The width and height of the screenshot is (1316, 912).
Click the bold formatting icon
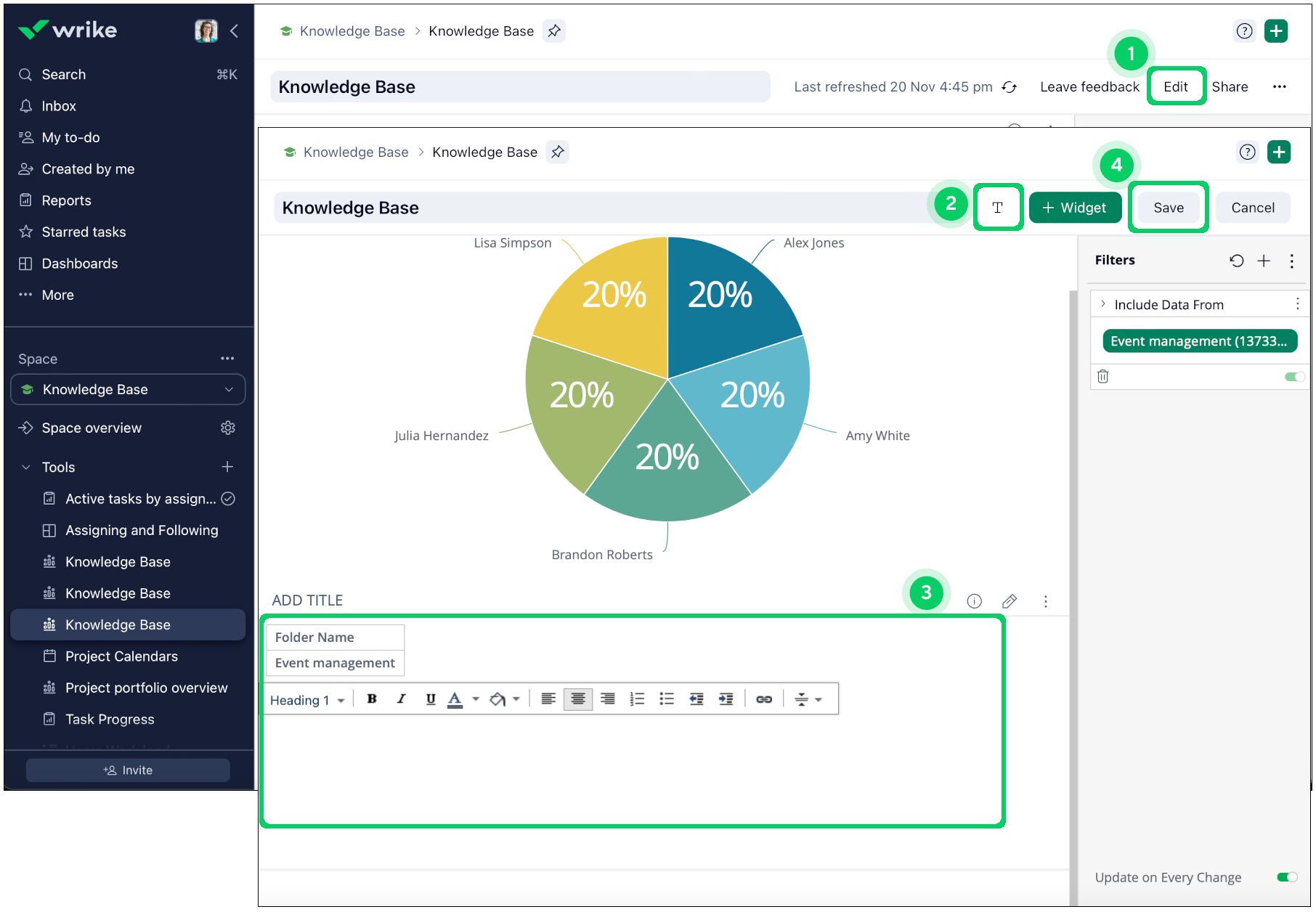(x=372, y=699)
